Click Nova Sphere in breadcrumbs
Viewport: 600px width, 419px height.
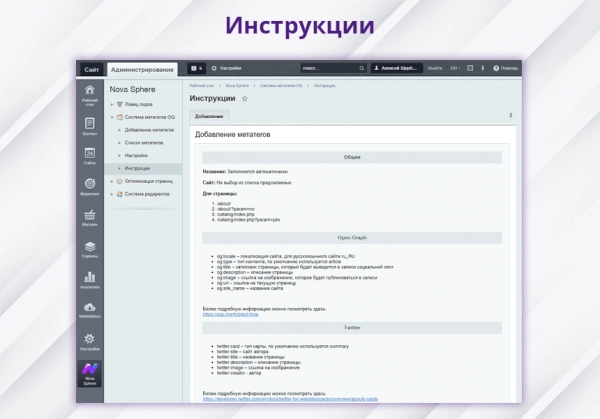click(237, 86)
